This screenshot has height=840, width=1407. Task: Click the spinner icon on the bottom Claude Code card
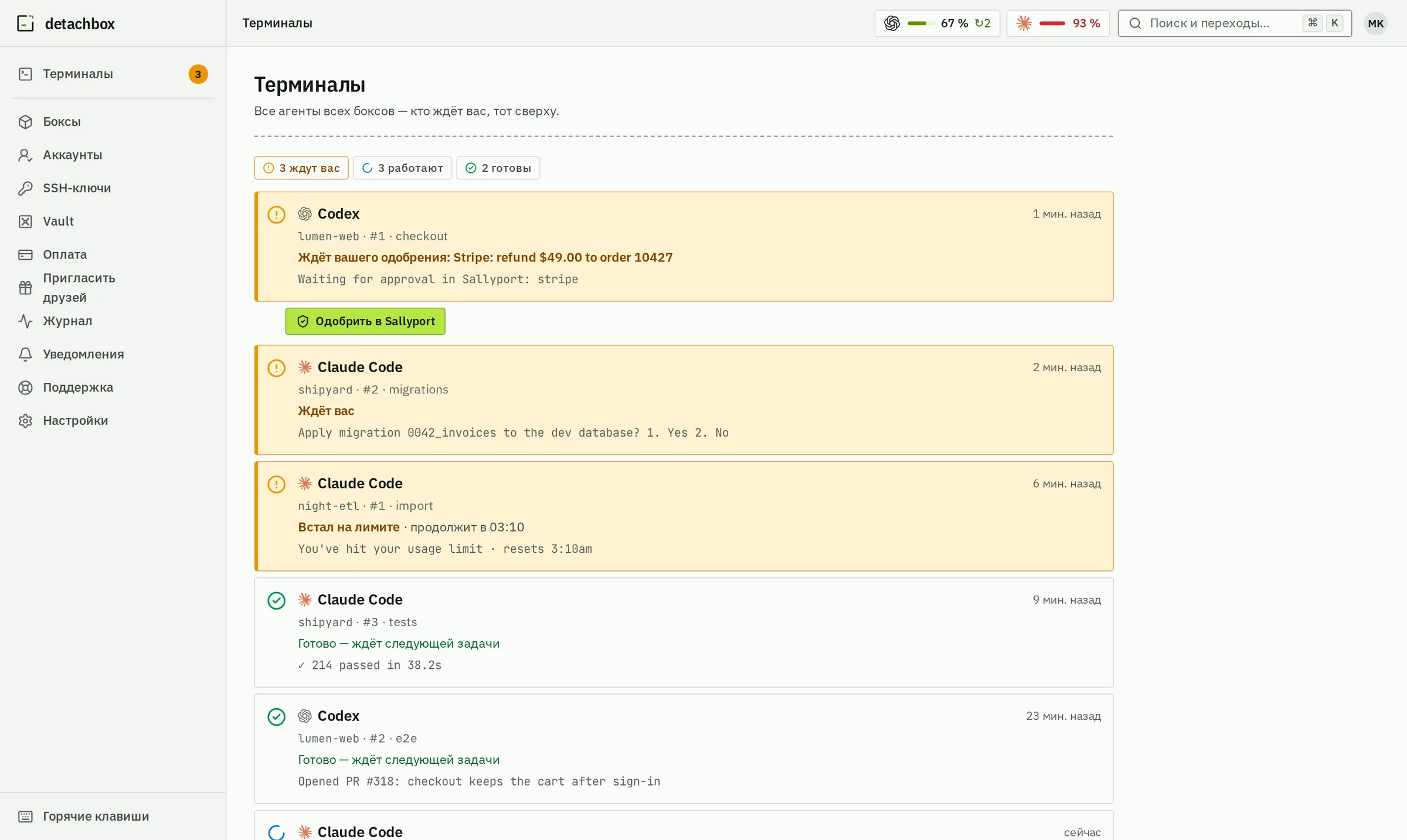[276, 832]
